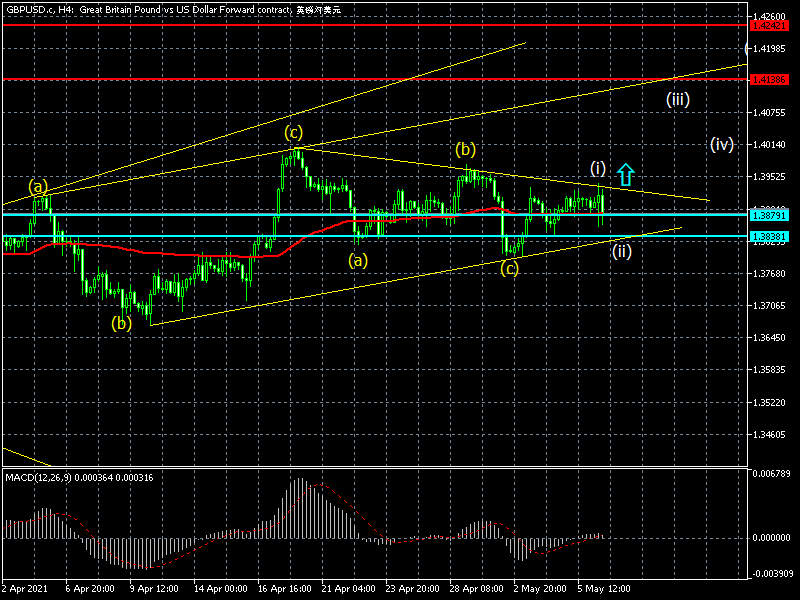Click the red 1.42421 price tag

769,26
